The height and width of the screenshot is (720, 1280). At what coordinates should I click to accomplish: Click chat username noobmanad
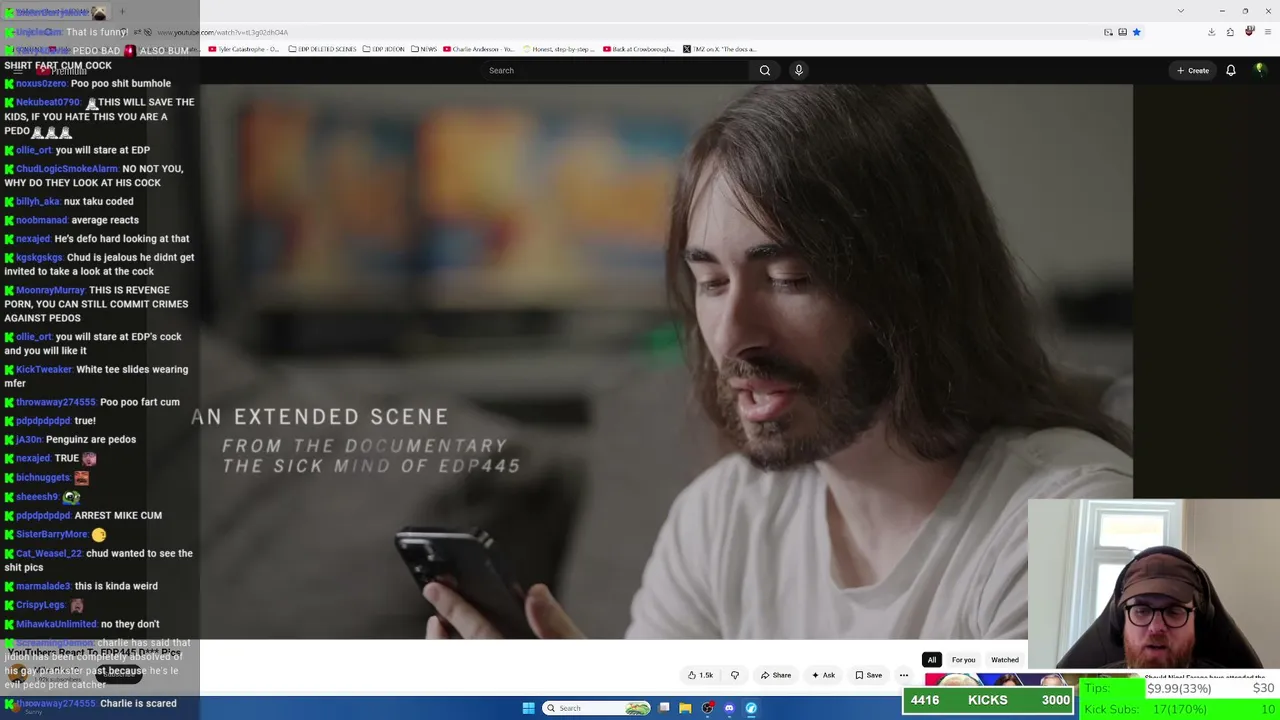coord(42,220)
